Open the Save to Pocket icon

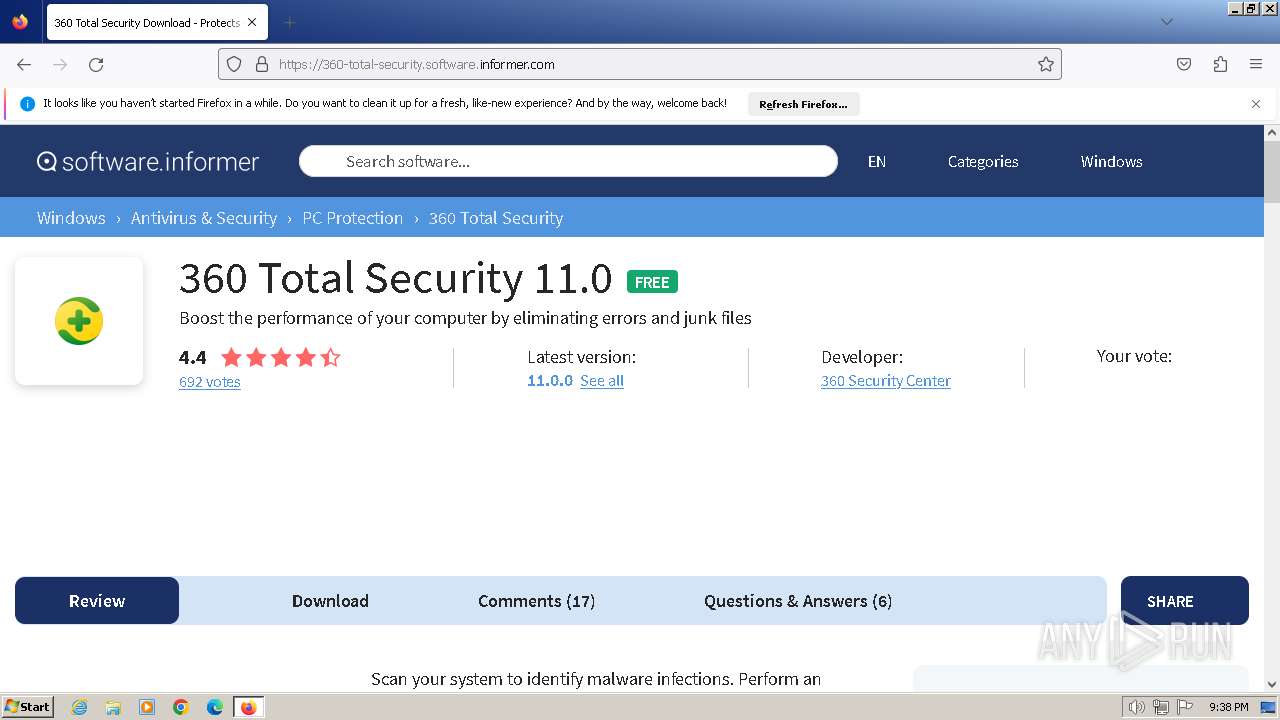(x=1184, y=64)
